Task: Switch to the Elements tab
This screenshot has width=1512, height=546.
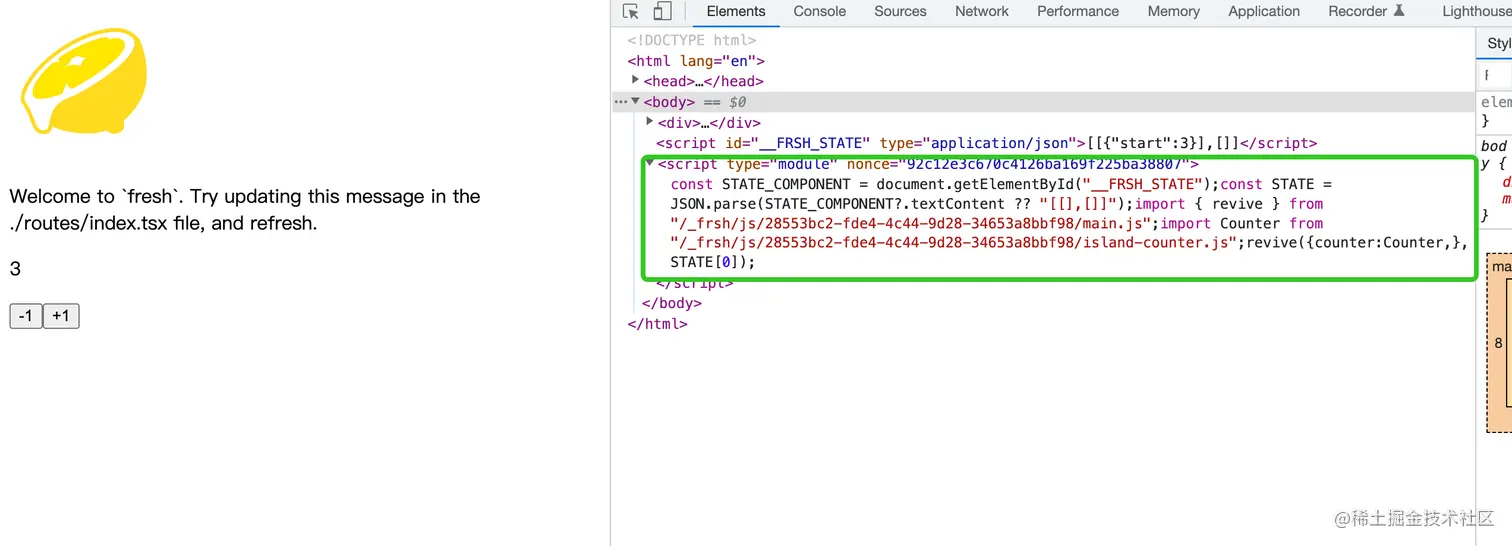Action: pyautogui.click(x=736, y=11)
